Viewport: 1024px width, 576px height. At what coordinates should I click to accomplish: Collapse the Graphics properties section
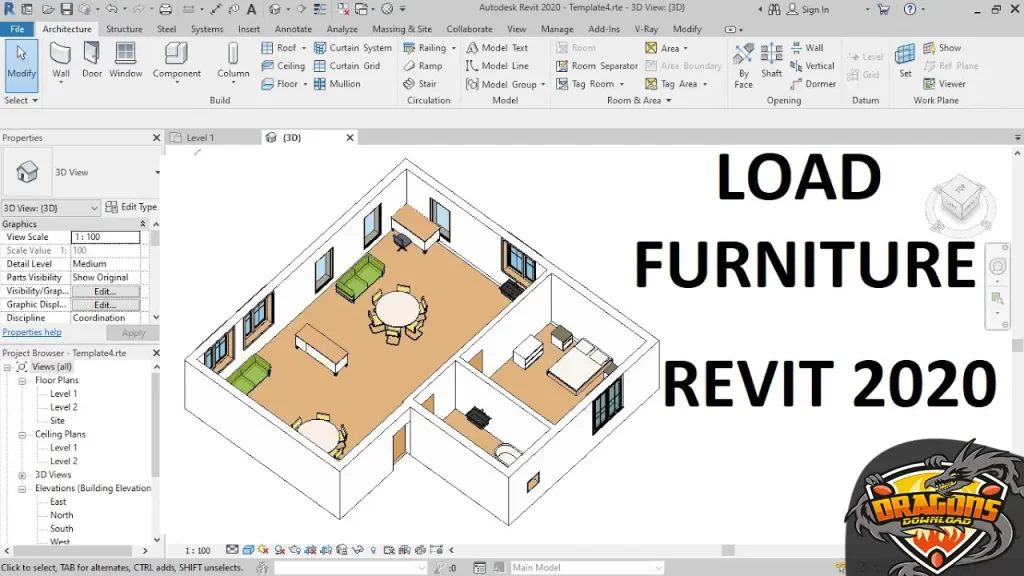[142, 224]
